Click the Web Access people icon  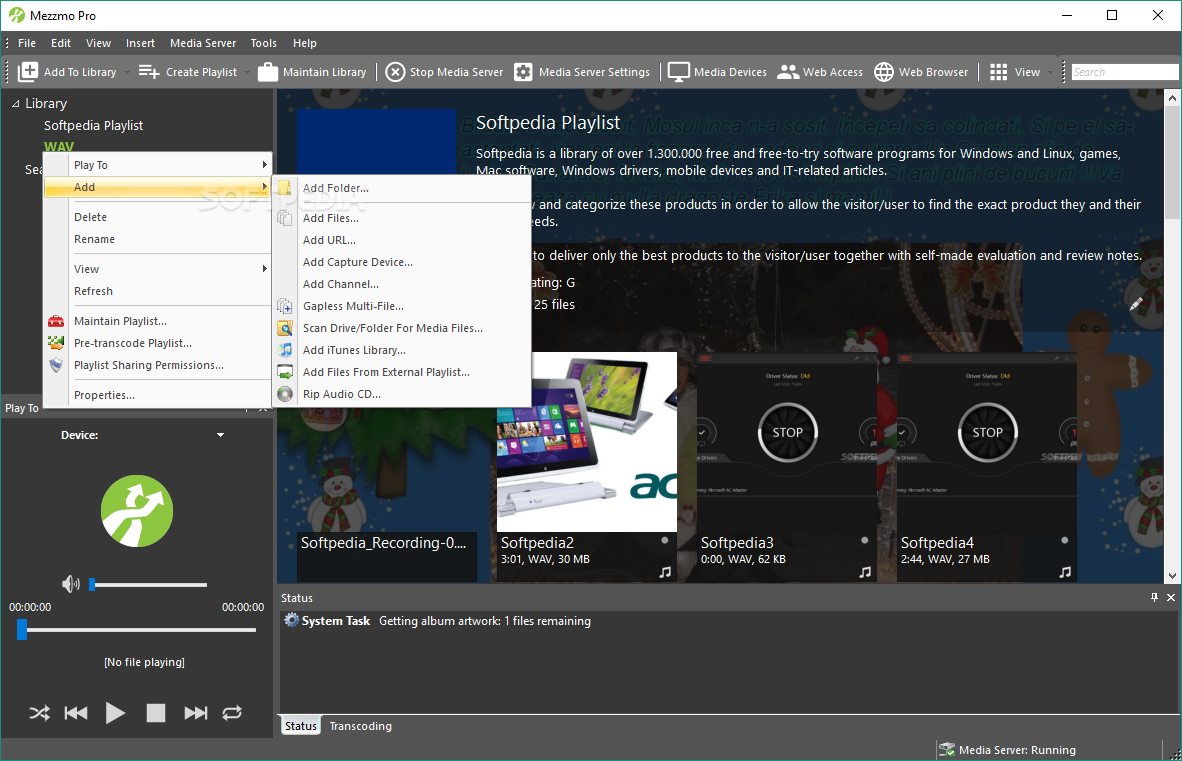(788, 72)
